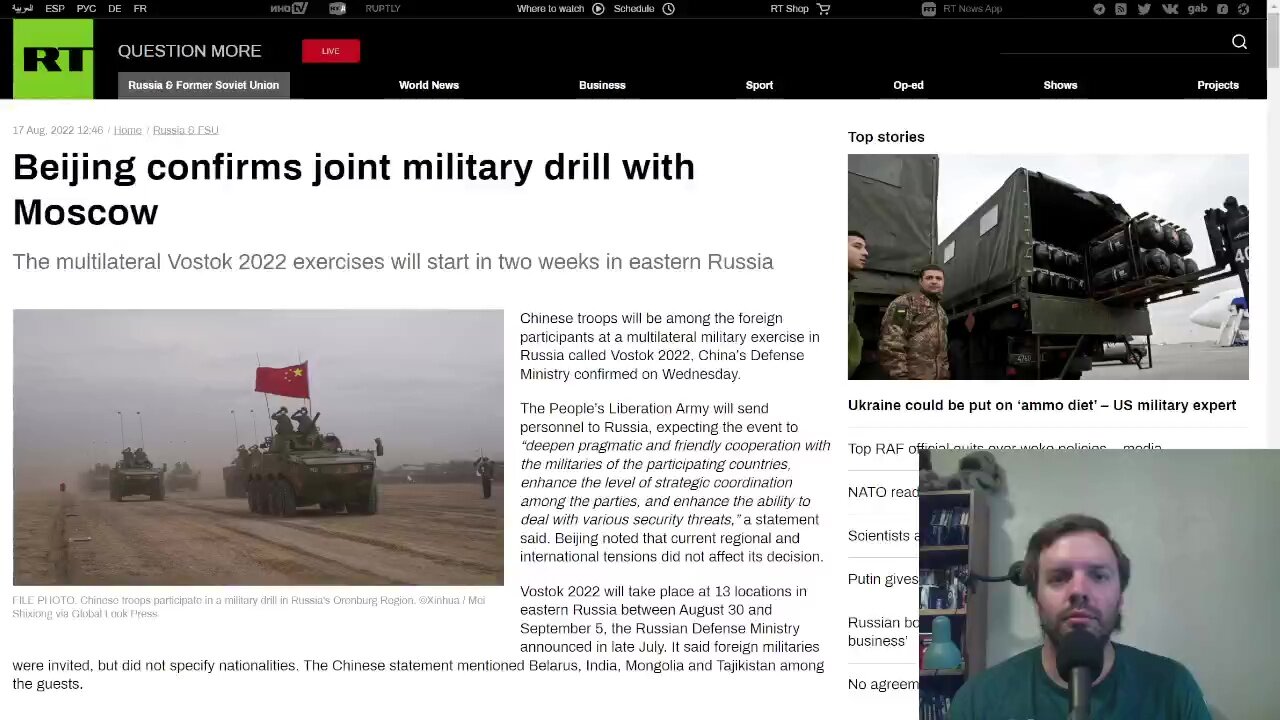Open 'Ukraine could be put on ammo diet' story

1042,405
